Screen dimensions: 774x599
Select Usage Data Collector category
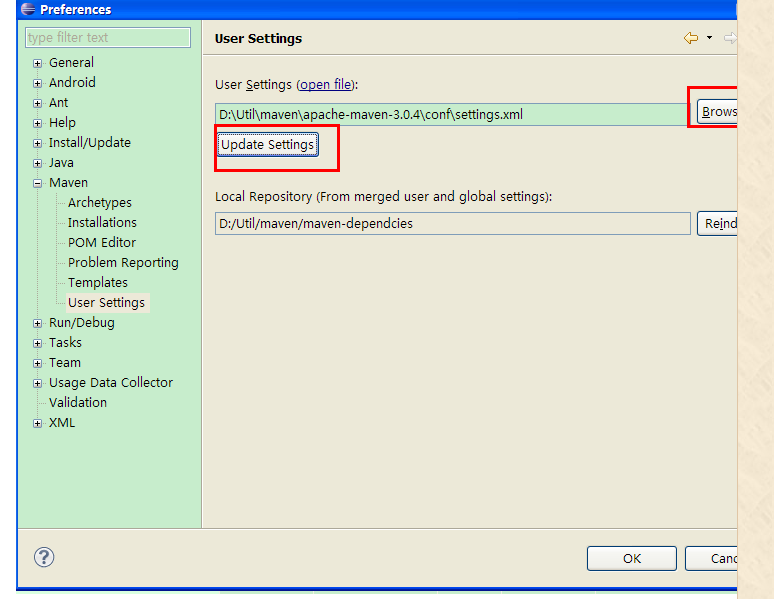tap(111, 383)
